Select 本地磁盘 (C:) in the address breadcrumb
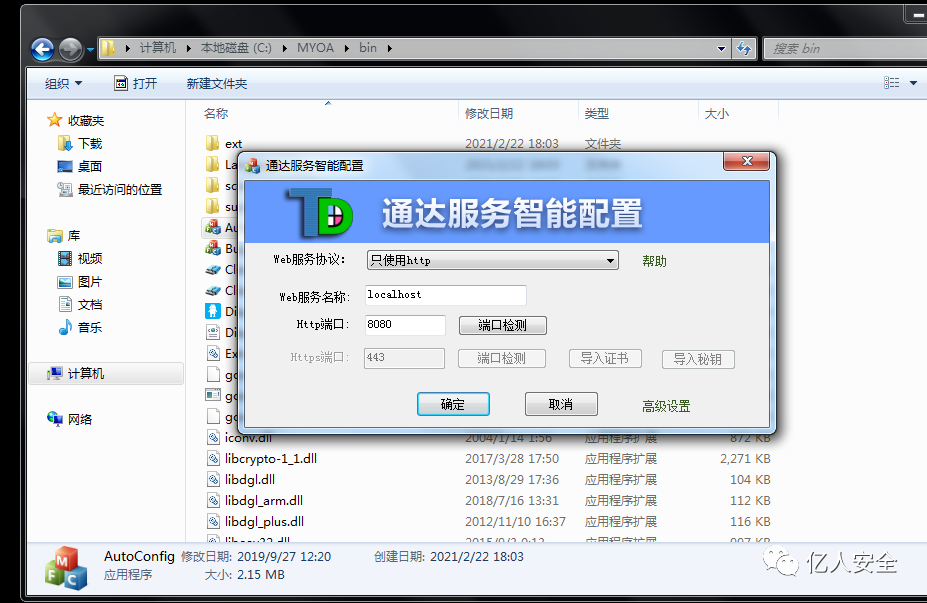Screen dimensions: 927x603 236,48
